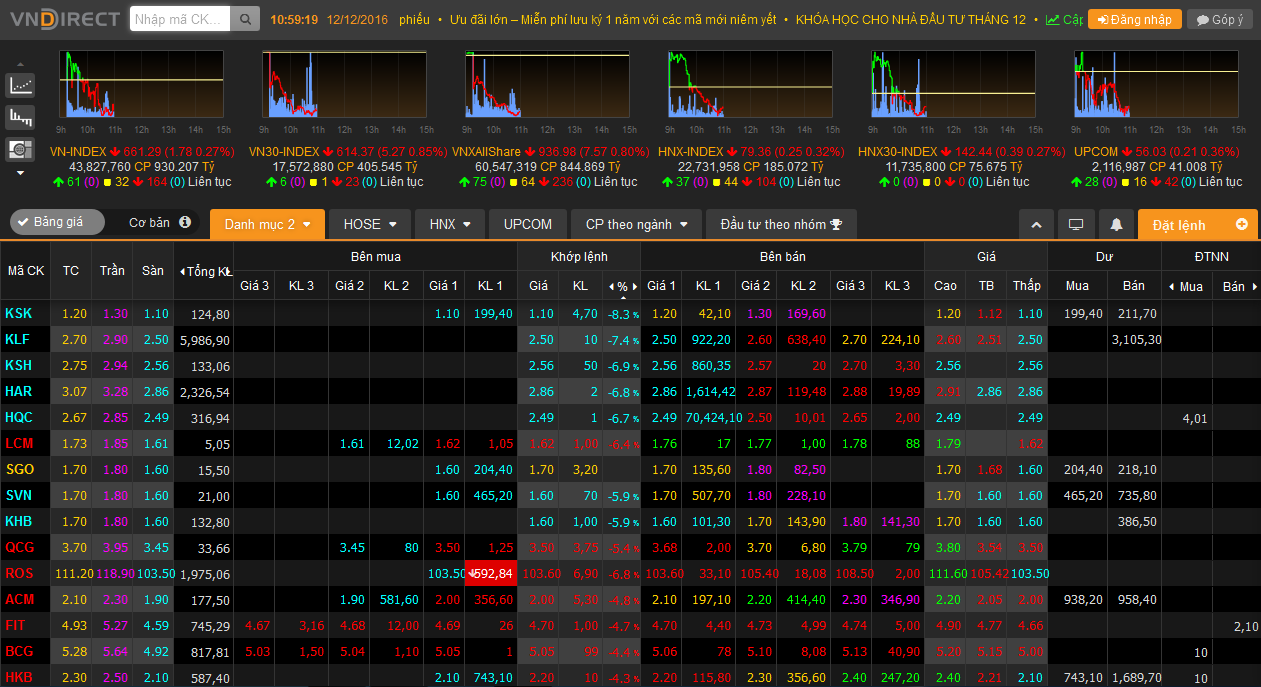
Task: Click the KHÓA HỌC CHO NHÀ ĐẦU TƯ ticker text
Action: [x=911, y=20]
